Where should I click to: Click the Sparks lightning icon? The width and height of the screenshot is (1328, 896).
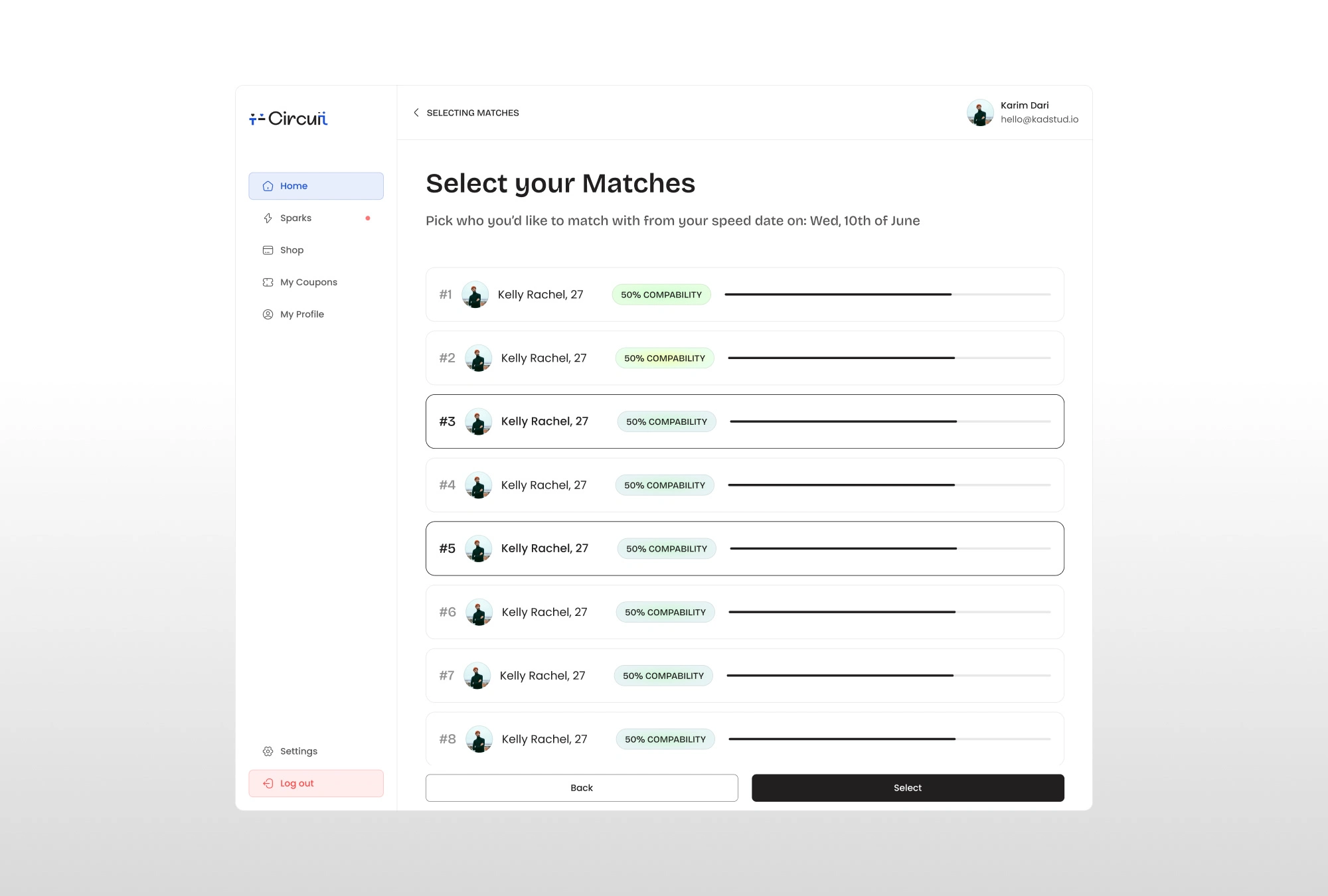[x=268, y=218]
